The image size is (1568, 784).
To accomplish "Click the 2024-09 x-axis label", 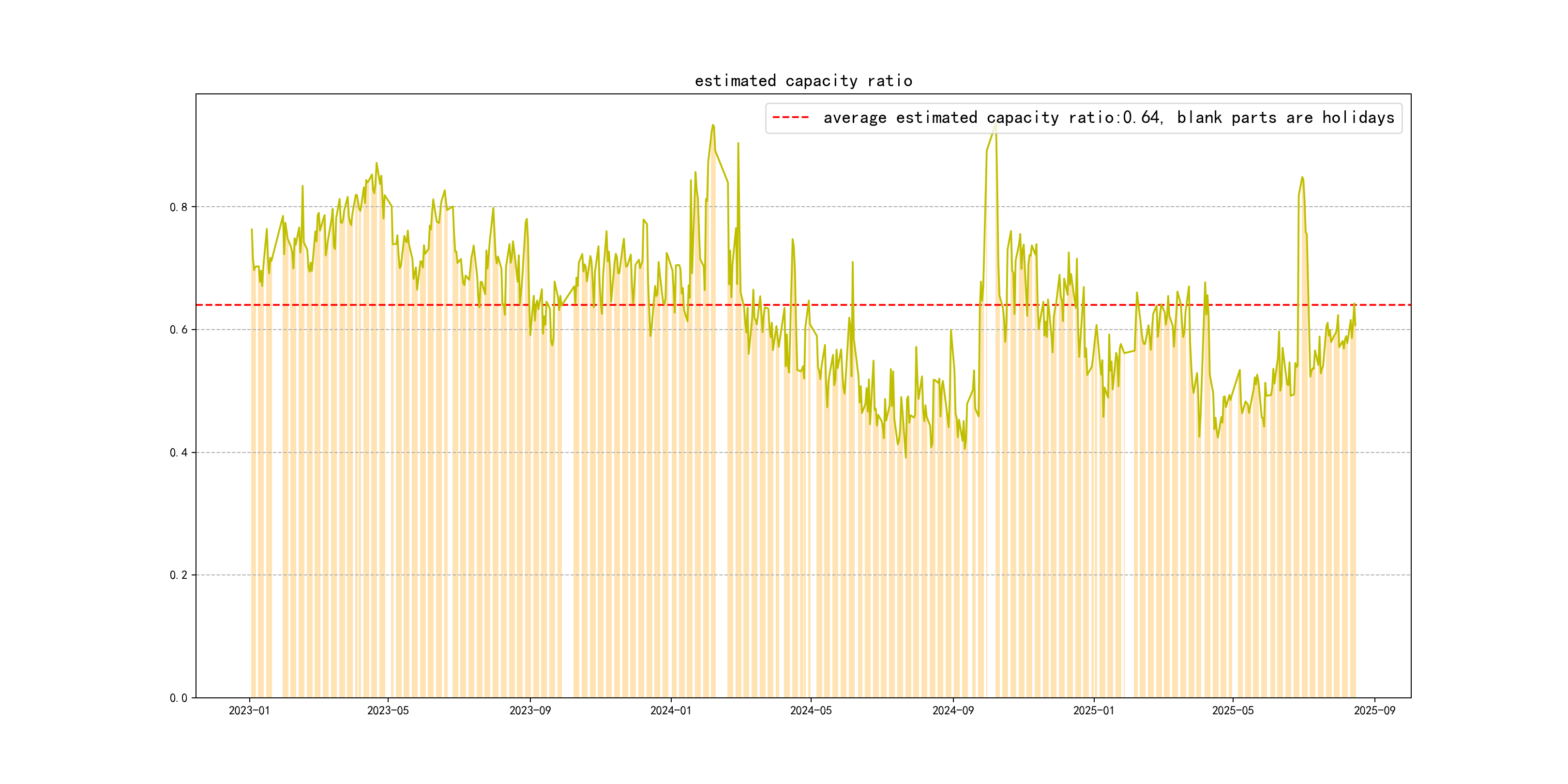I will [952, 710].
